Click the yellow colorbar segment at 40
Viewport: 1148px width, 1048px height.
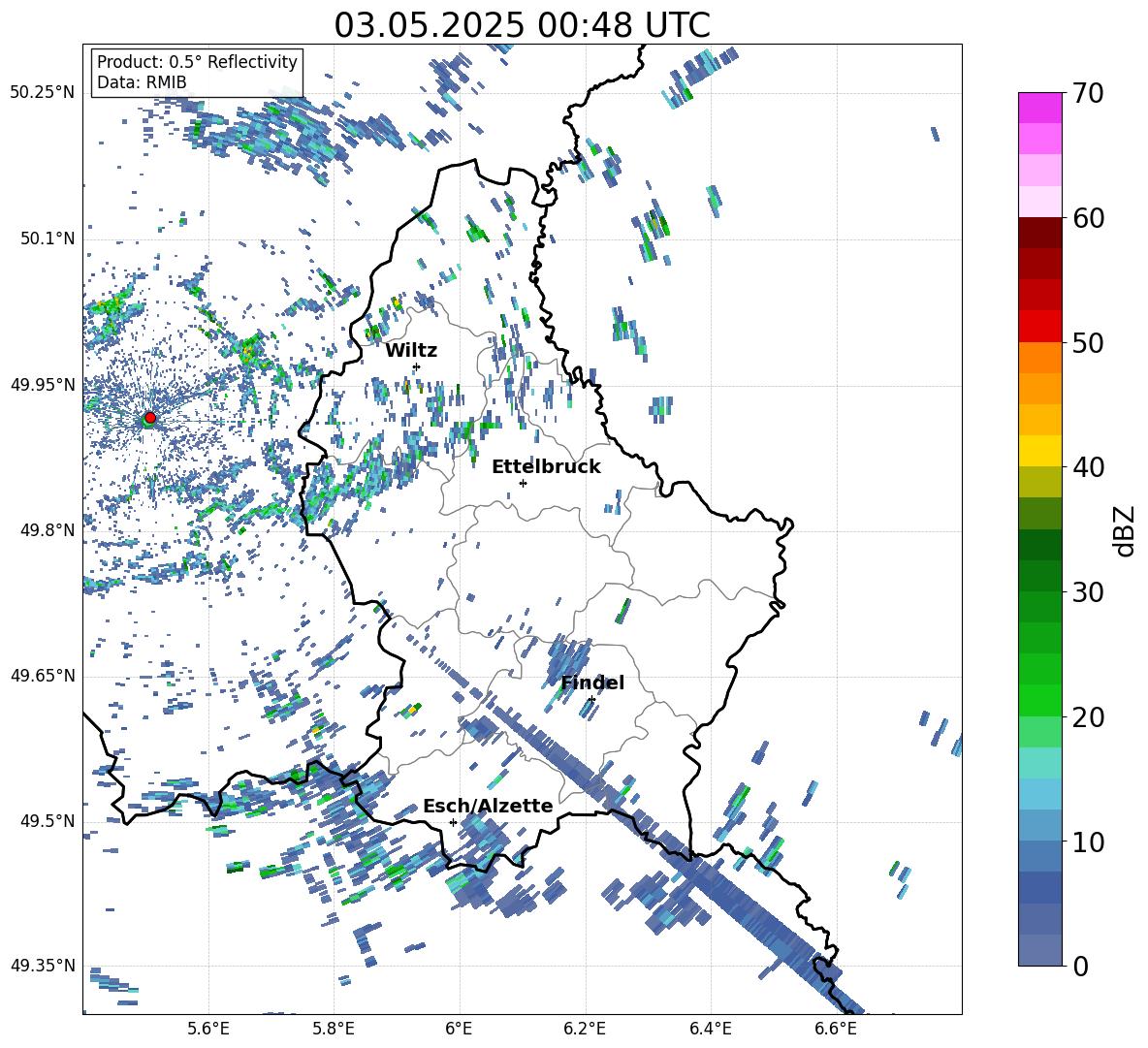(x=1040, y=451)
